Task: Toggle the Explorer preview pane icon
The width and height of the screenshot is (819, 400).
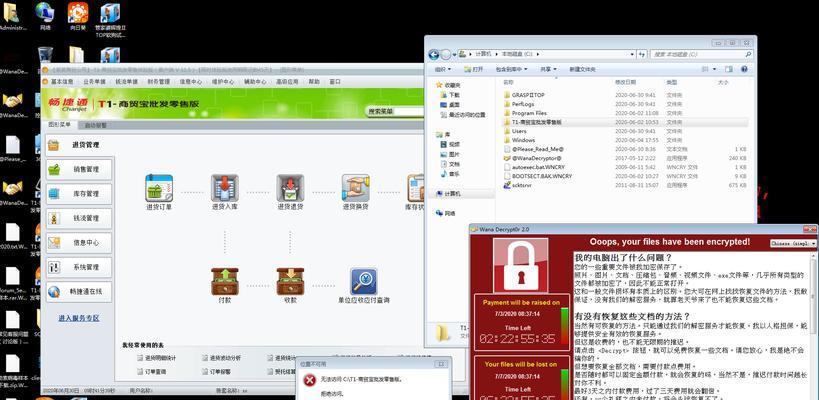Action: [729, 69]
